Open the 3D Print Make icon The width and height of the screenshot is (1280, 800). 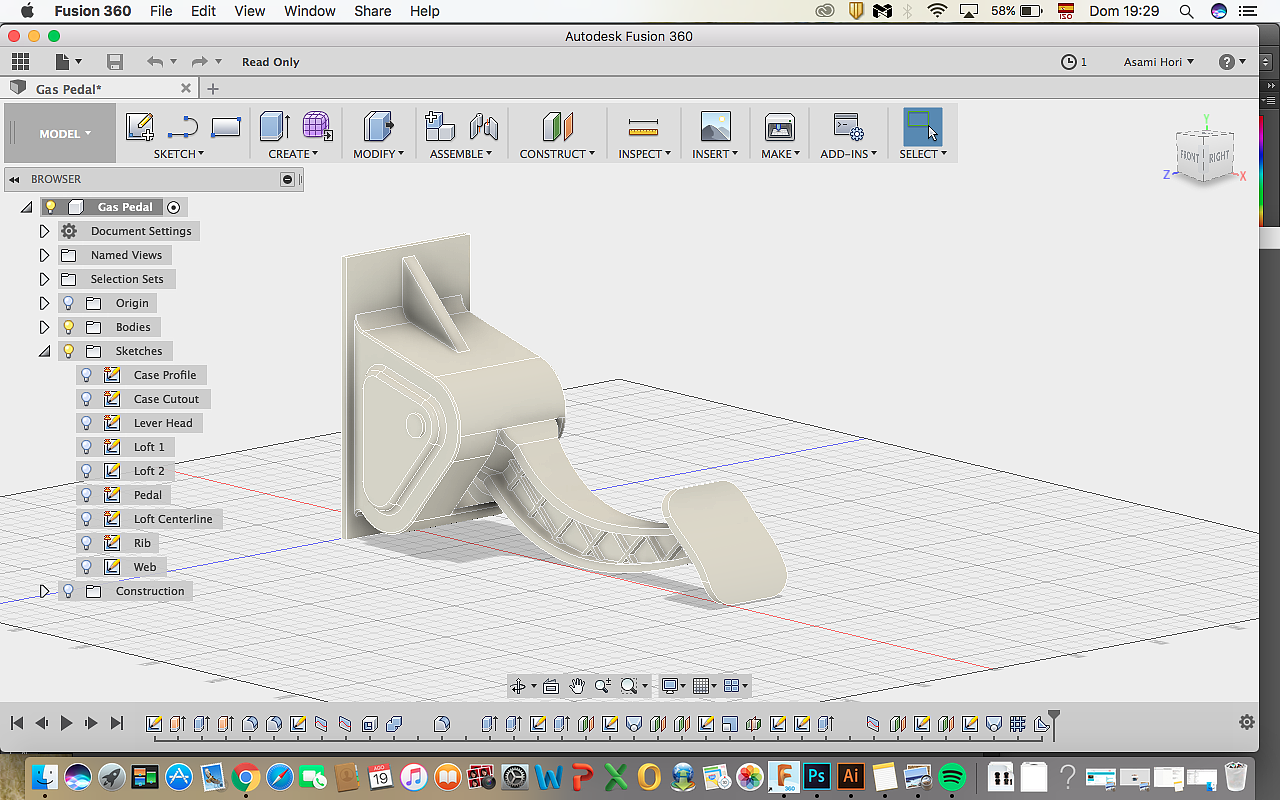coord(779,127)
